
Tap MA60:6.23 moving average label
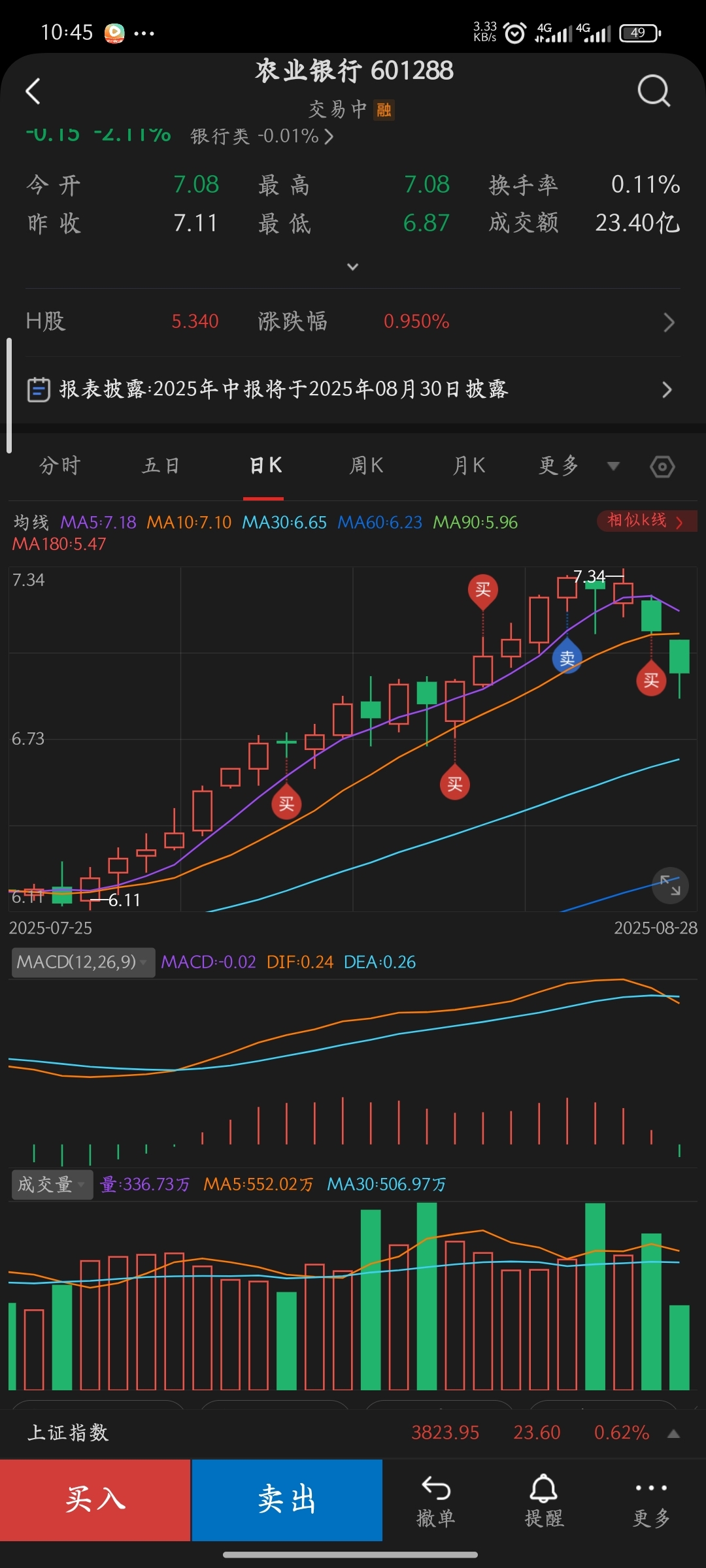pyautogui.click(x=380, y=523)
